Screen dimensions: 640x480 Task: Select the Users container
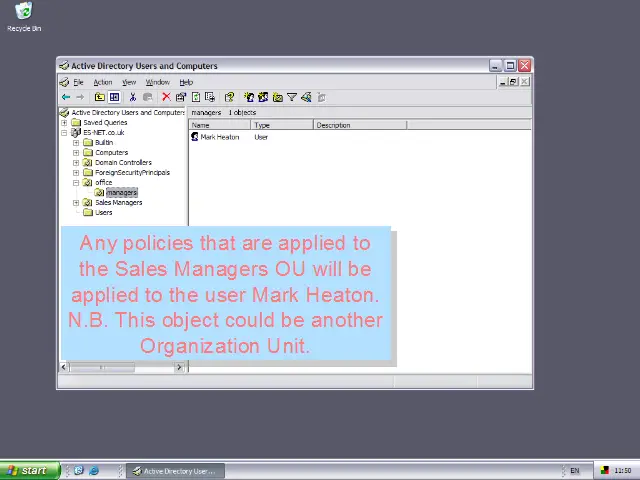103,213
